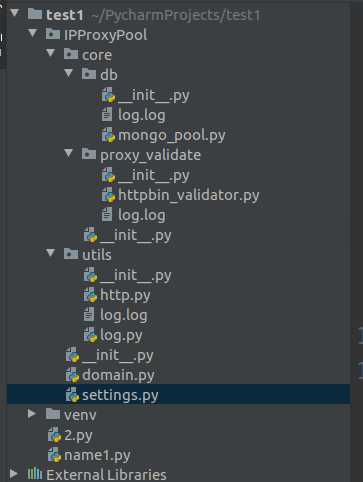This screenshot has width=363, height=482.
Task: Click text file icon of log.log in proxy_validate
Action: [107, 214]
